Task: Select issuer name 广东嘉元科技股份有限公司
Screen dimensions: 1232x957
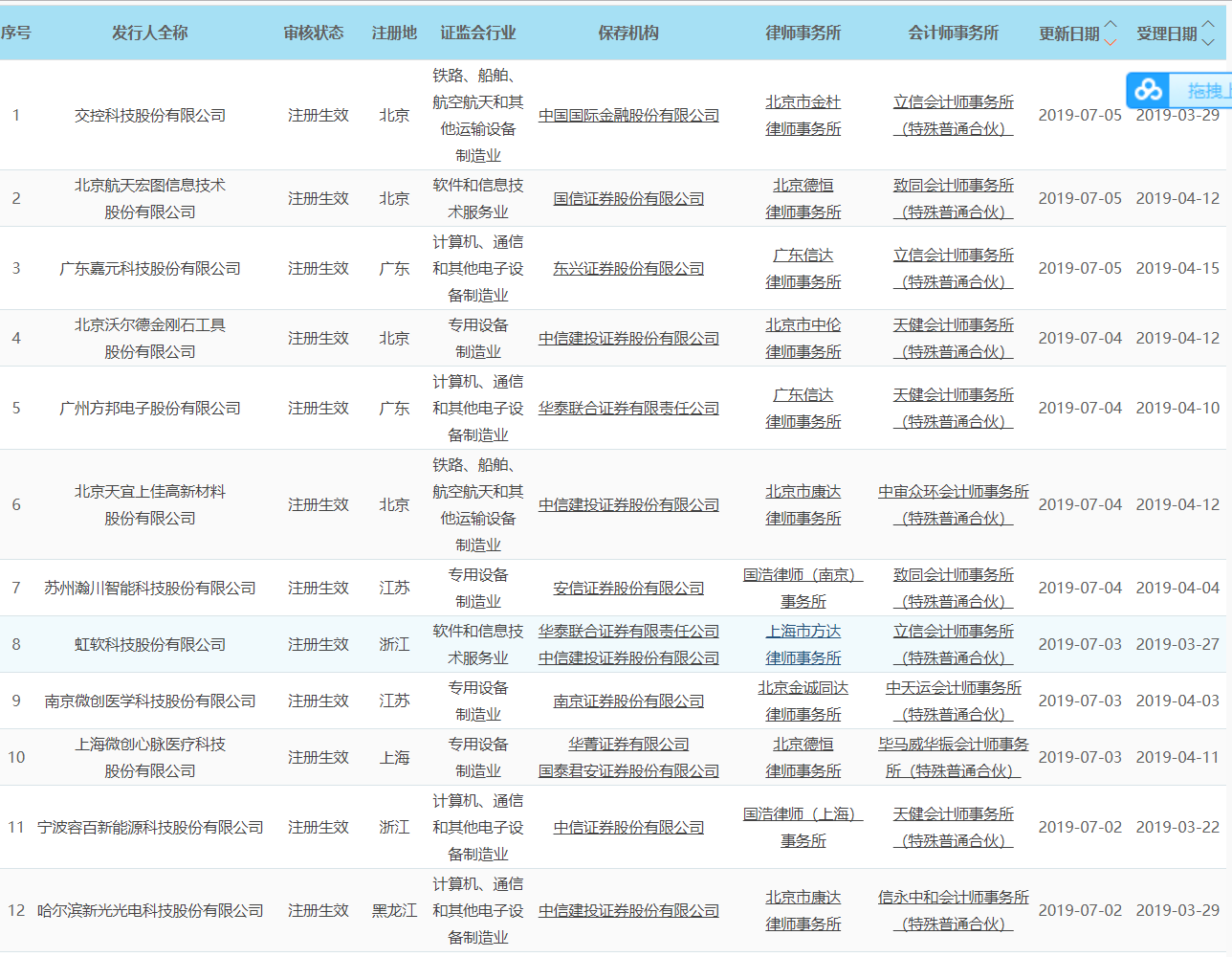Action: tap(150, 268)
